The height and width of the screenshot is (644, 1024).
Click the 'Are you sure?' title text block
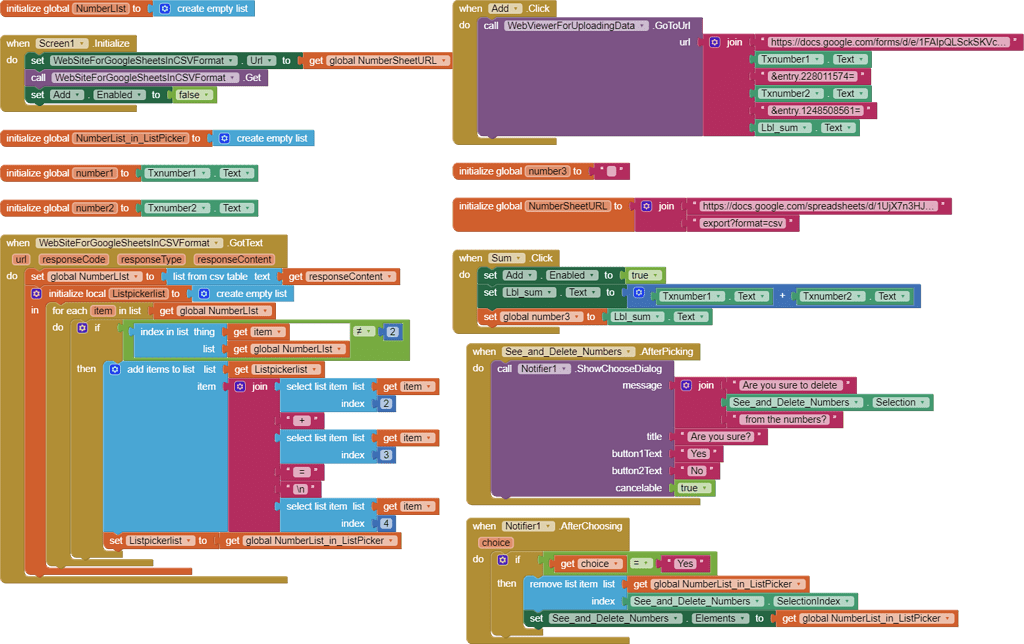pos(720,436)
